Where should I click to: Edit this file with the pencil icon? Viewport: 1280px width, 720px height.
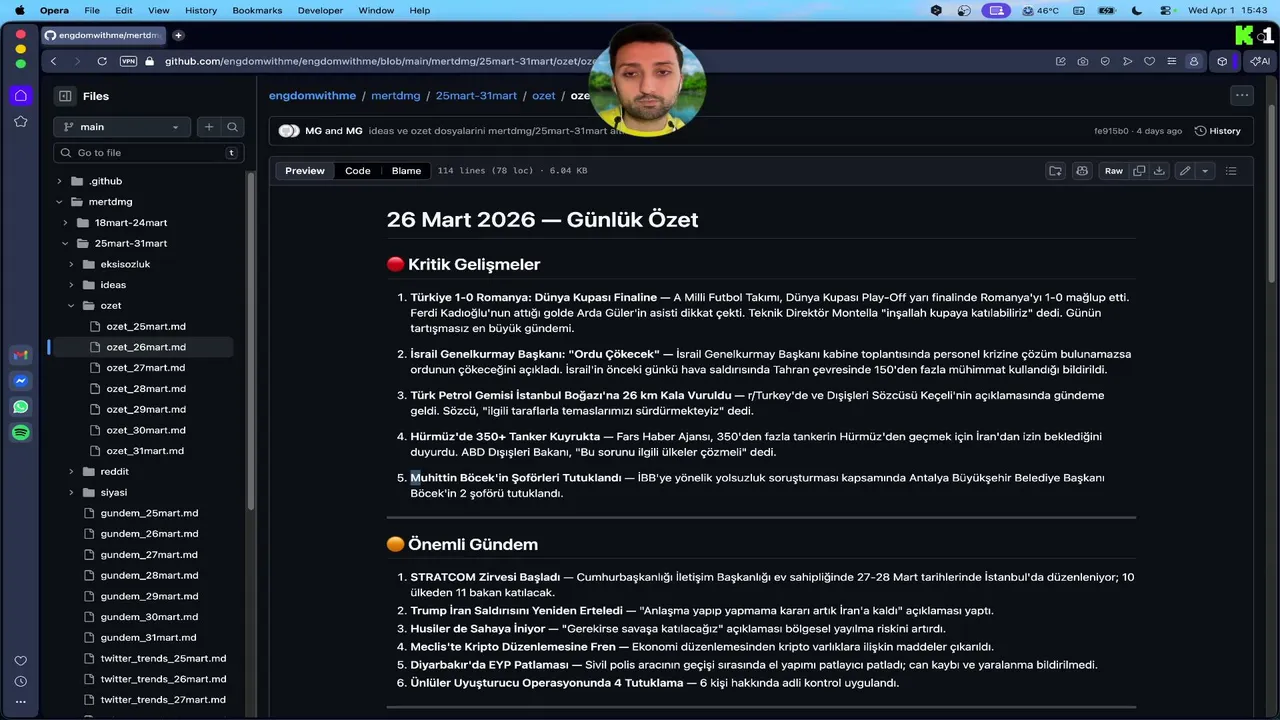[x=1185, y=171]
